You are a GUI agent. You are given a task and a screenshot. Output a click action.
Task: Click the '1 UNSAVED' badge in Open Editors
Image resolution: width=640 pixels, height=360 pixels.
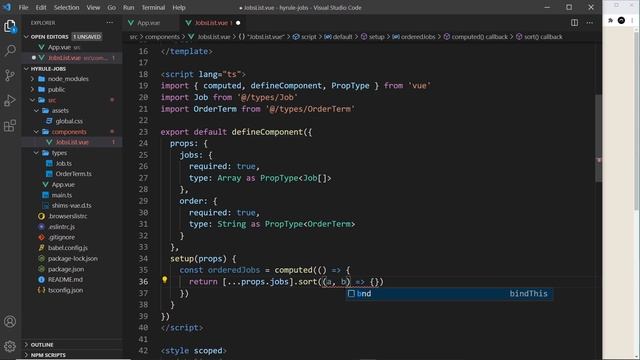[87, 37]
